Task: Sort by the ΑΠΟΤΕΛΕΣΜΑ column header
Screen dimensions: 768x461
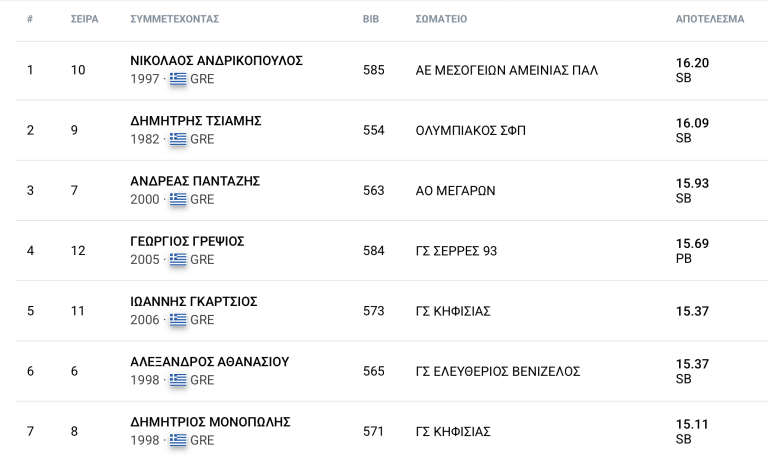Action: 710,19
